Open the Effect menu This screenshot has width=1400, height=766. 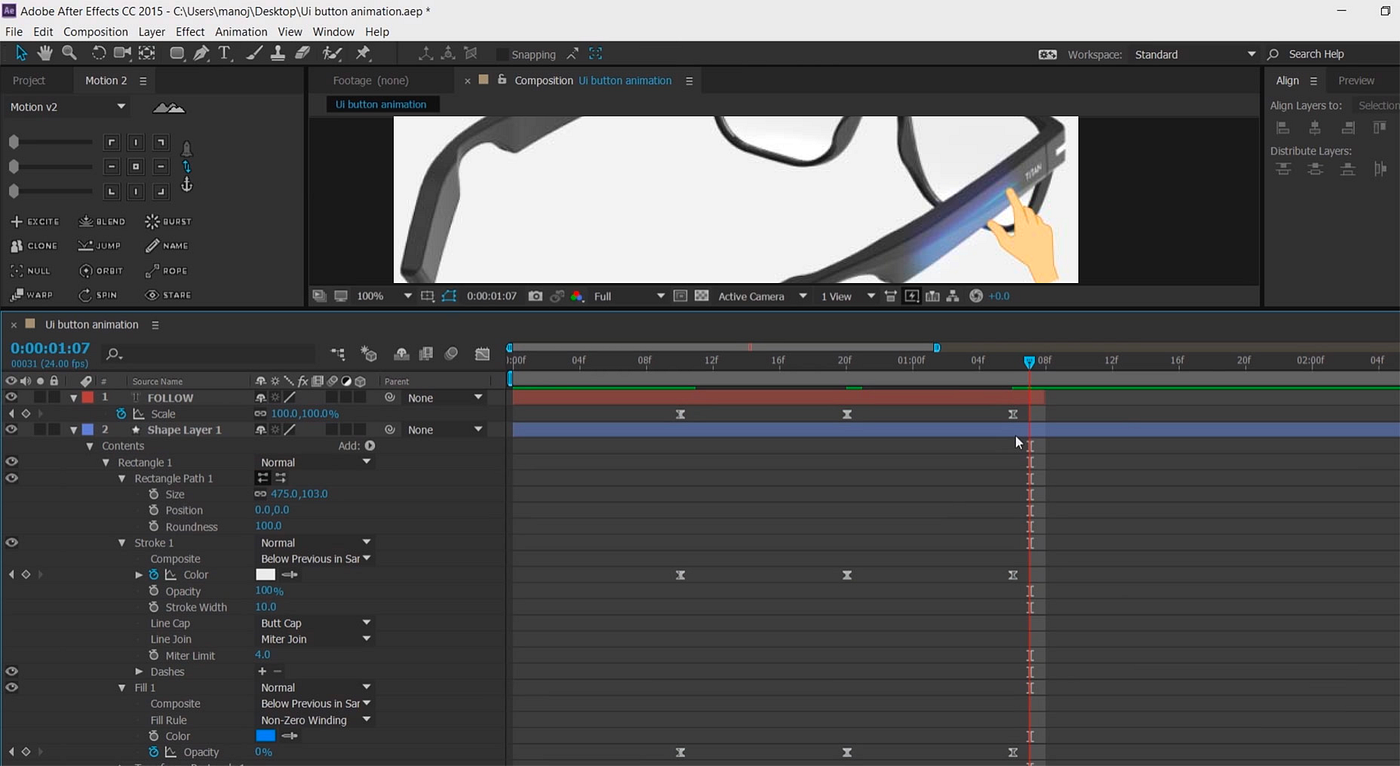(190, 32)
